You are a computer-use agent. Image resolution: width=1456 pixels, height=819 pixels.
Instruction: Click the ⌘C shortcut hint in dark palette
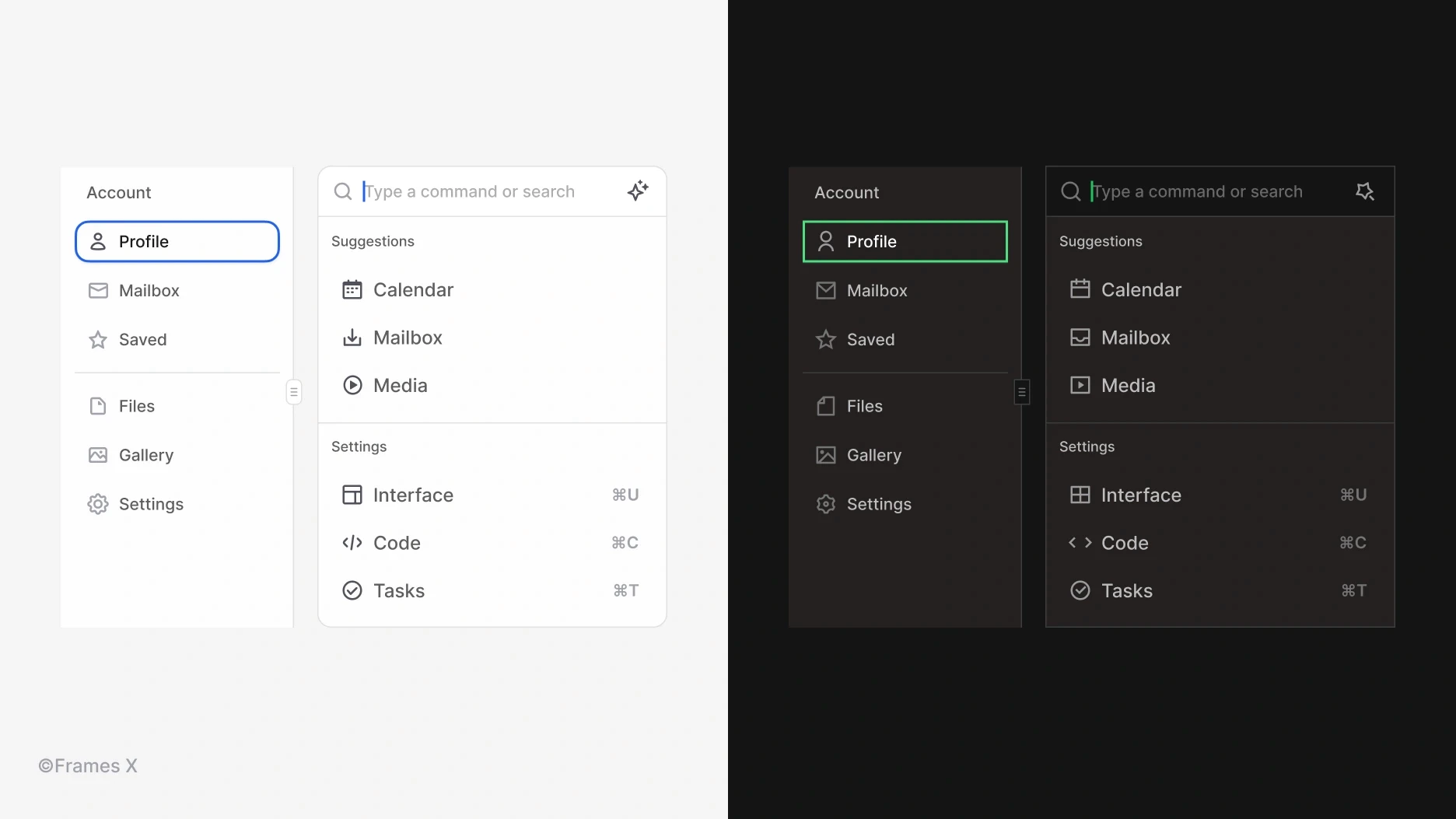[x=1353, y=543]
